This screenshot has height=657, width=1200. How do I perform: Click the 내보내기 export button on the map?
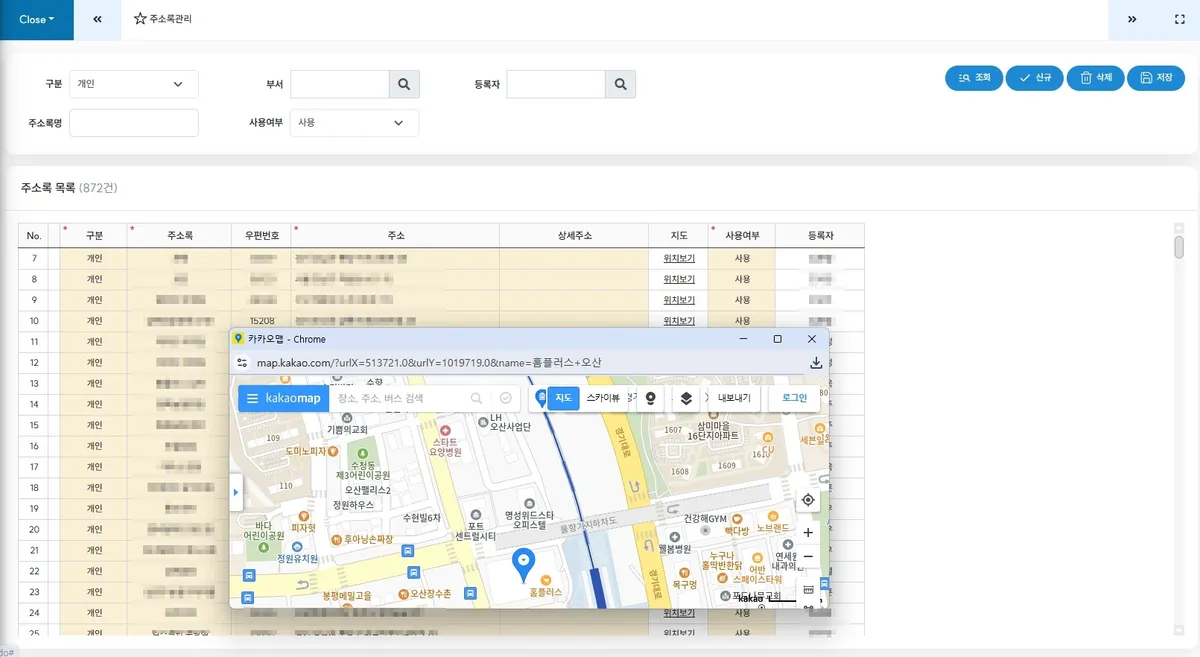734,398
